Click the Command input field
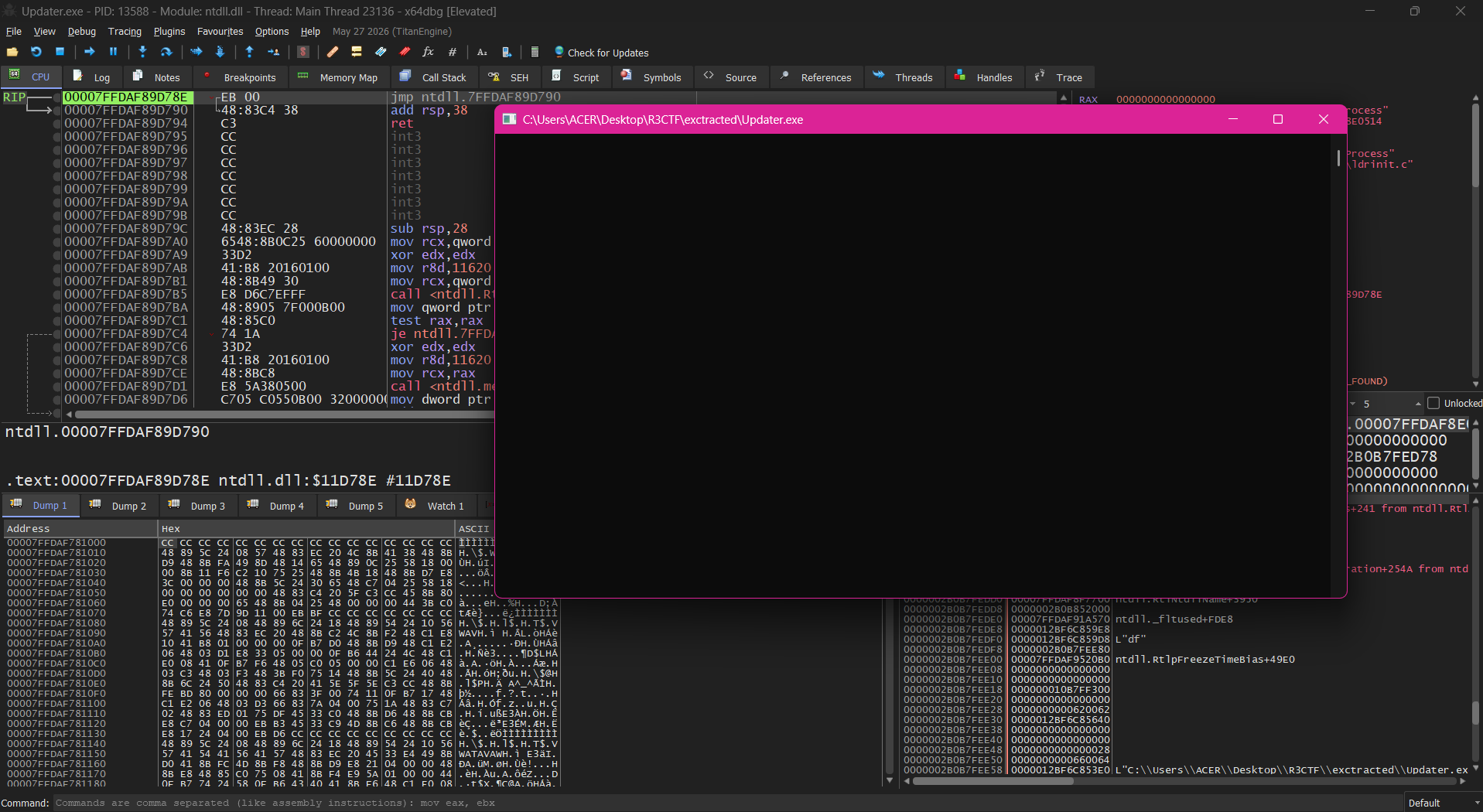Viewport: 1483px width, 812px height. [727, 803]
